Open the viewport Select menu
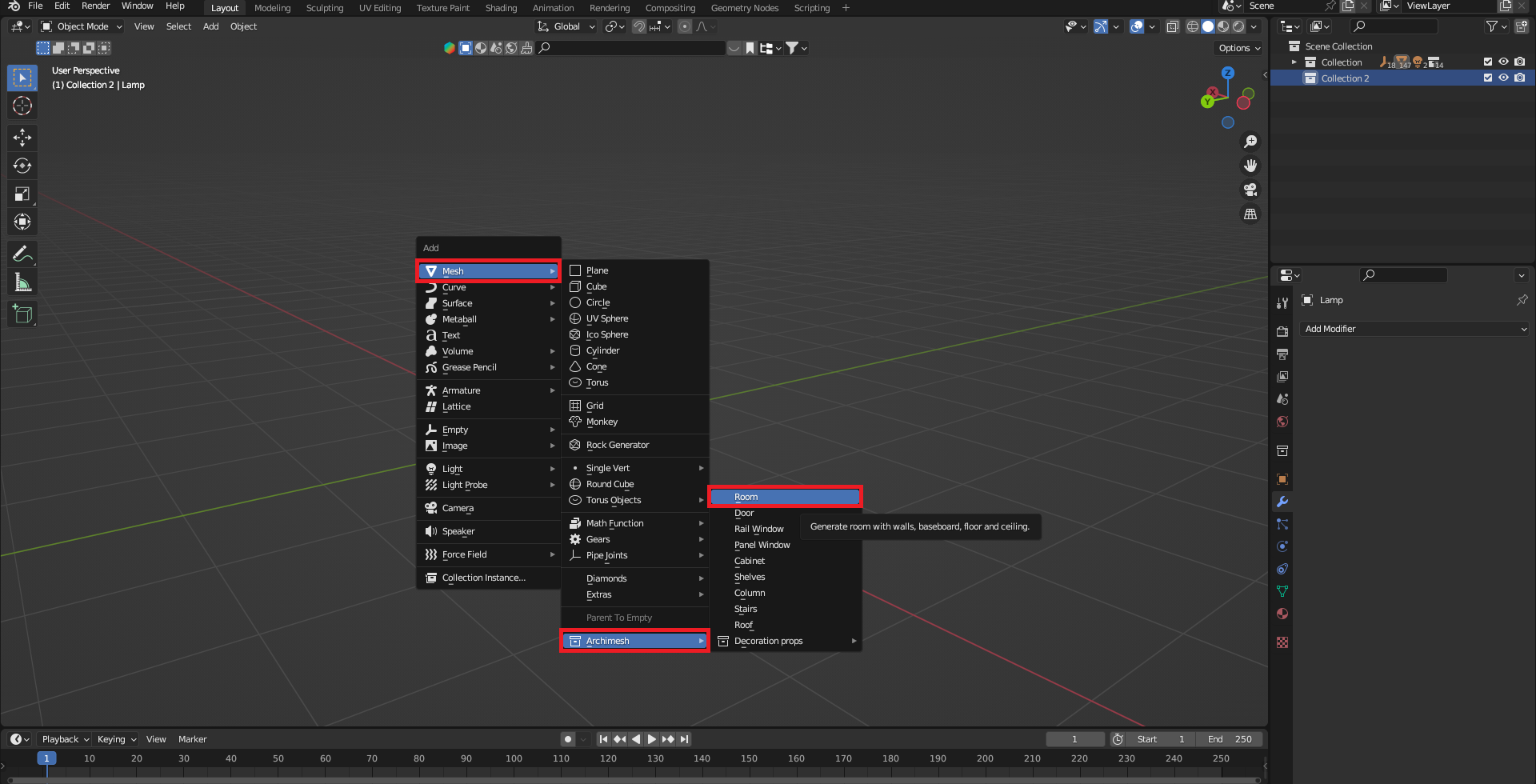The width and height of the screenshot is (1536, 784). (178, 26)
